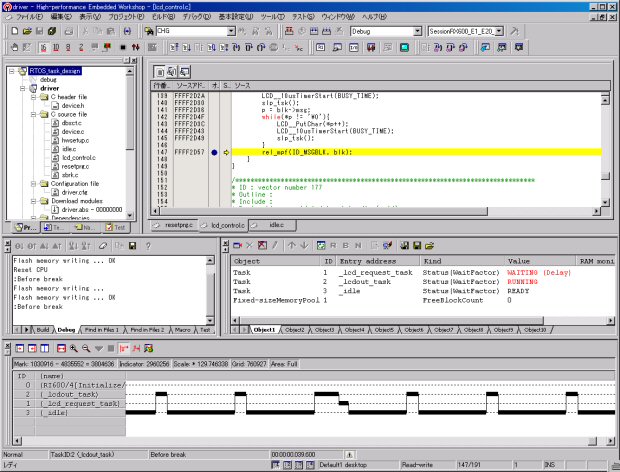Click the first icon of the editor view toolbar
The width and height of the screenshot is (620, 472).
(160, 72)
